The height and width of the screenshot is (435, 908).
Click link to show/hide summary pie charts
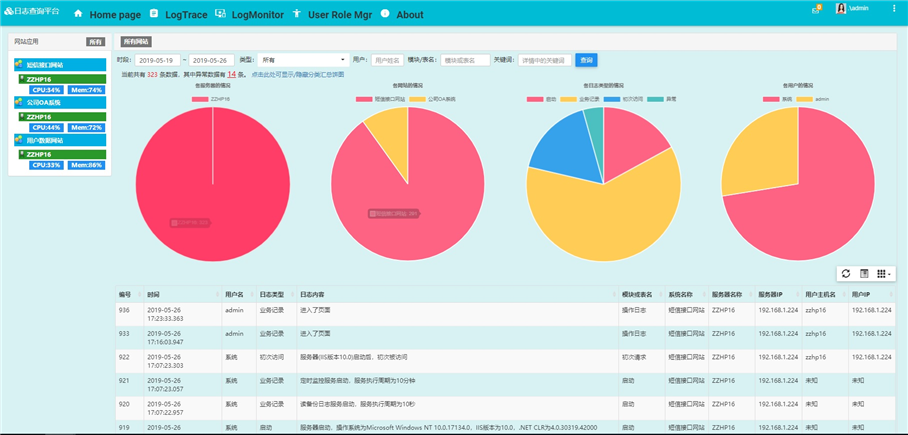[298, 75]
